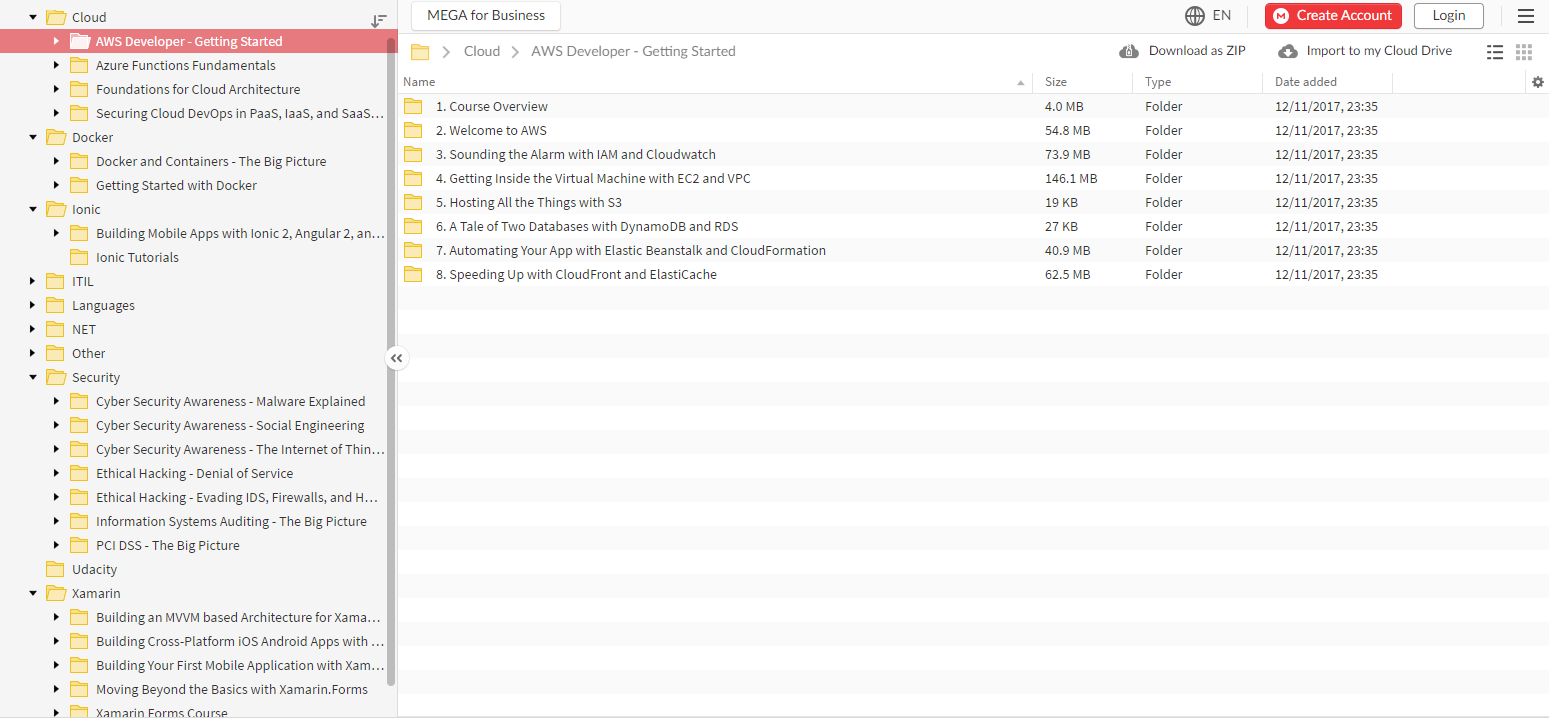Expand the Languages folder arrow
Screen dimensions: 1549x718
tap(33, 305)
